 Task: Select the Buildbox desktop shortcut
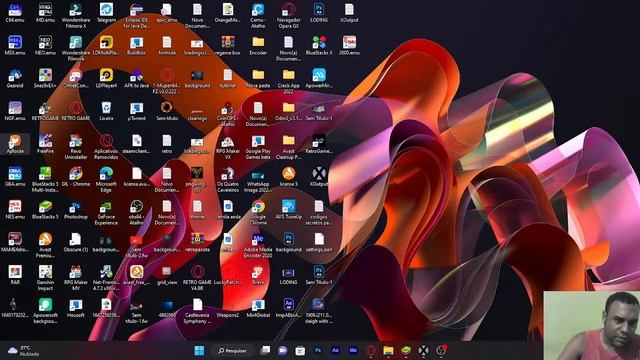click(136, 45)
